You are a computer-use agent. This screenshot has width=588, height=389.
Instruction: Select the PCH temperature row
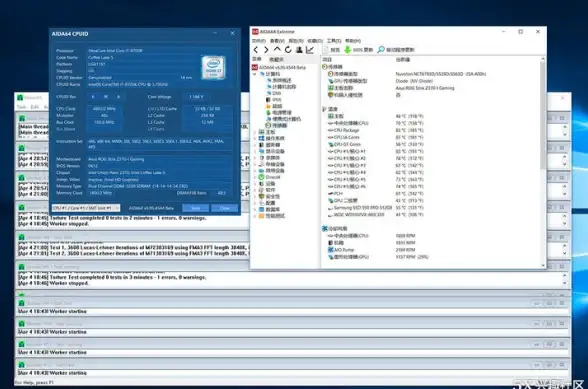[375, 194]
